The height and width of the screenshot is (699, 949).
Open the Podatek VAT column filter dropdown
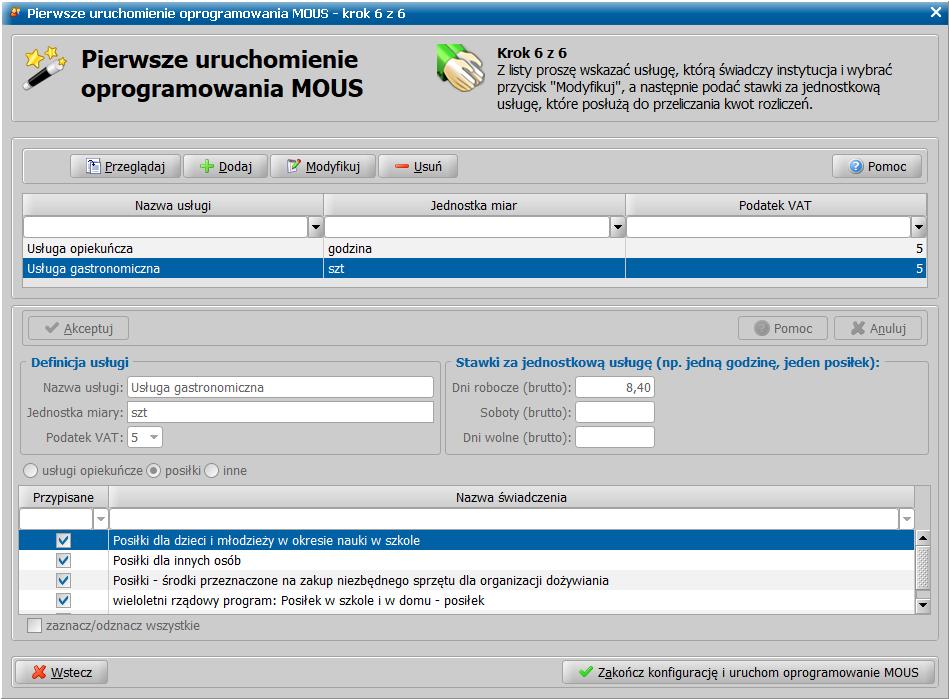919,228
